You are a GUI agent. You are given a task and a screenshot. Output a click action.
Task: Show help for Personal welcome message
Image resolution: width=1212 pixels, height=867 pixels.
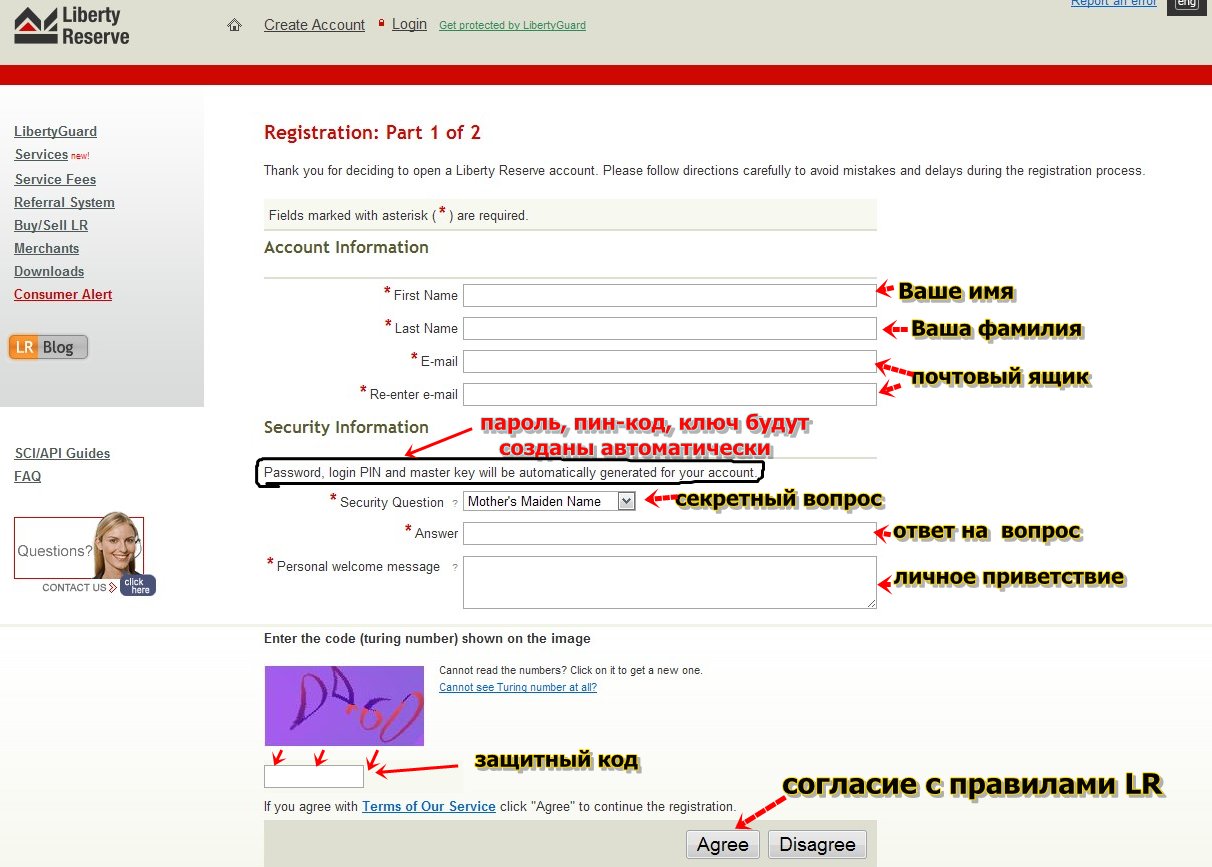(x=454, y=567)
